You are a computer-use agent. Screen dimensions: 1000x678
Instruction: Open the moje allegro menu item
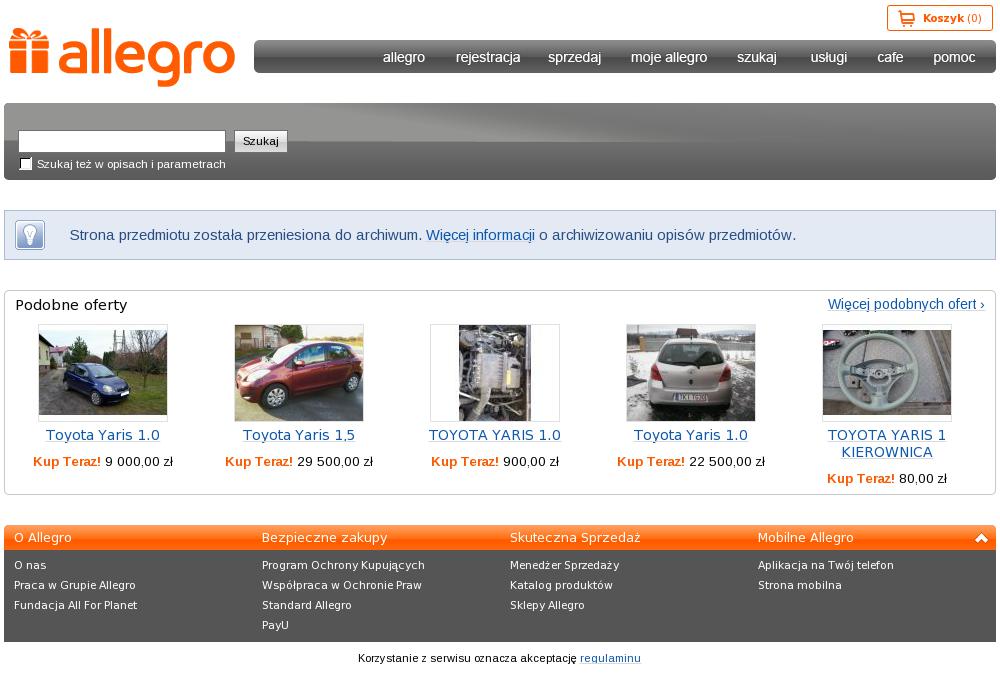(669, 57)
